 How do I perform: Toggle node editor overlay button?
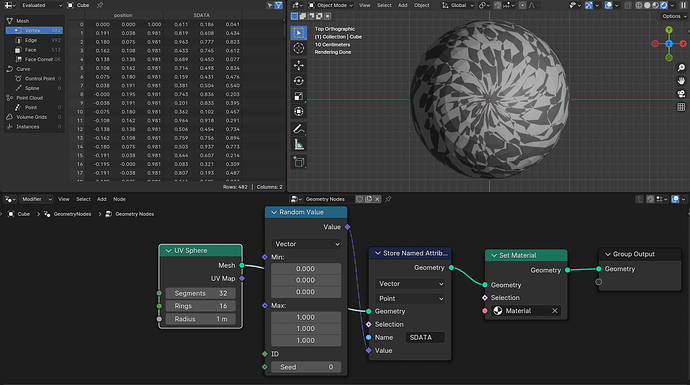click(675, 199)
